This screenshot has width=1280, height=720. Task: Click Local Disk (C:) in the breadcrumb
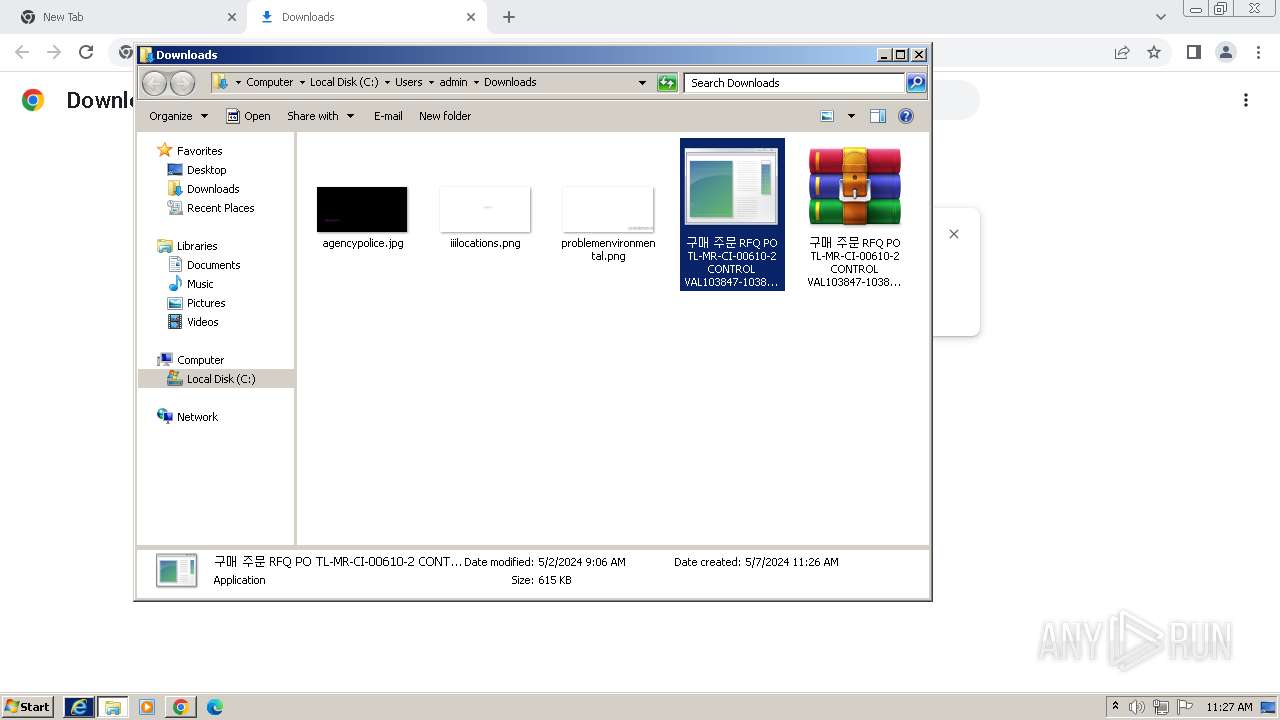tap(344, 82)
